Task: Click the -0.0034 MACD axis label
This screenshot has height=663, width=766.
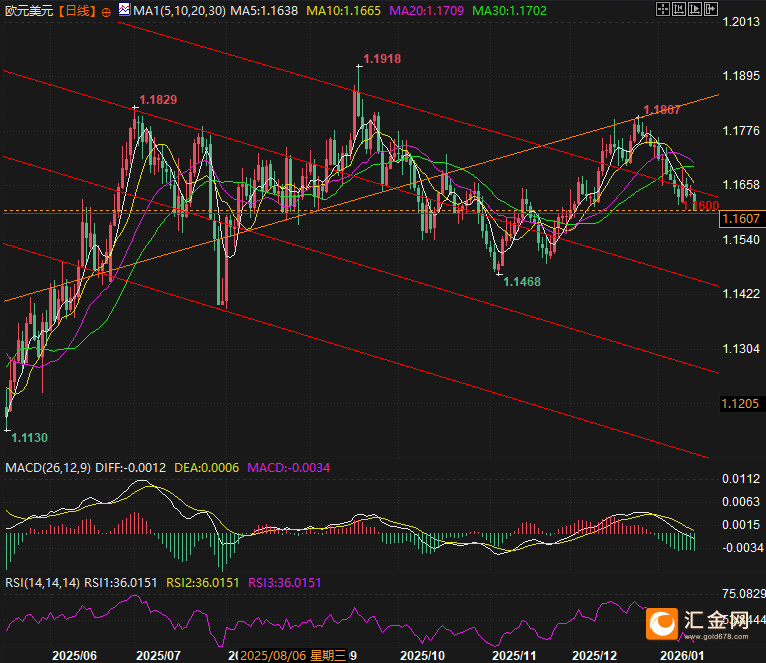Action: 743,548
